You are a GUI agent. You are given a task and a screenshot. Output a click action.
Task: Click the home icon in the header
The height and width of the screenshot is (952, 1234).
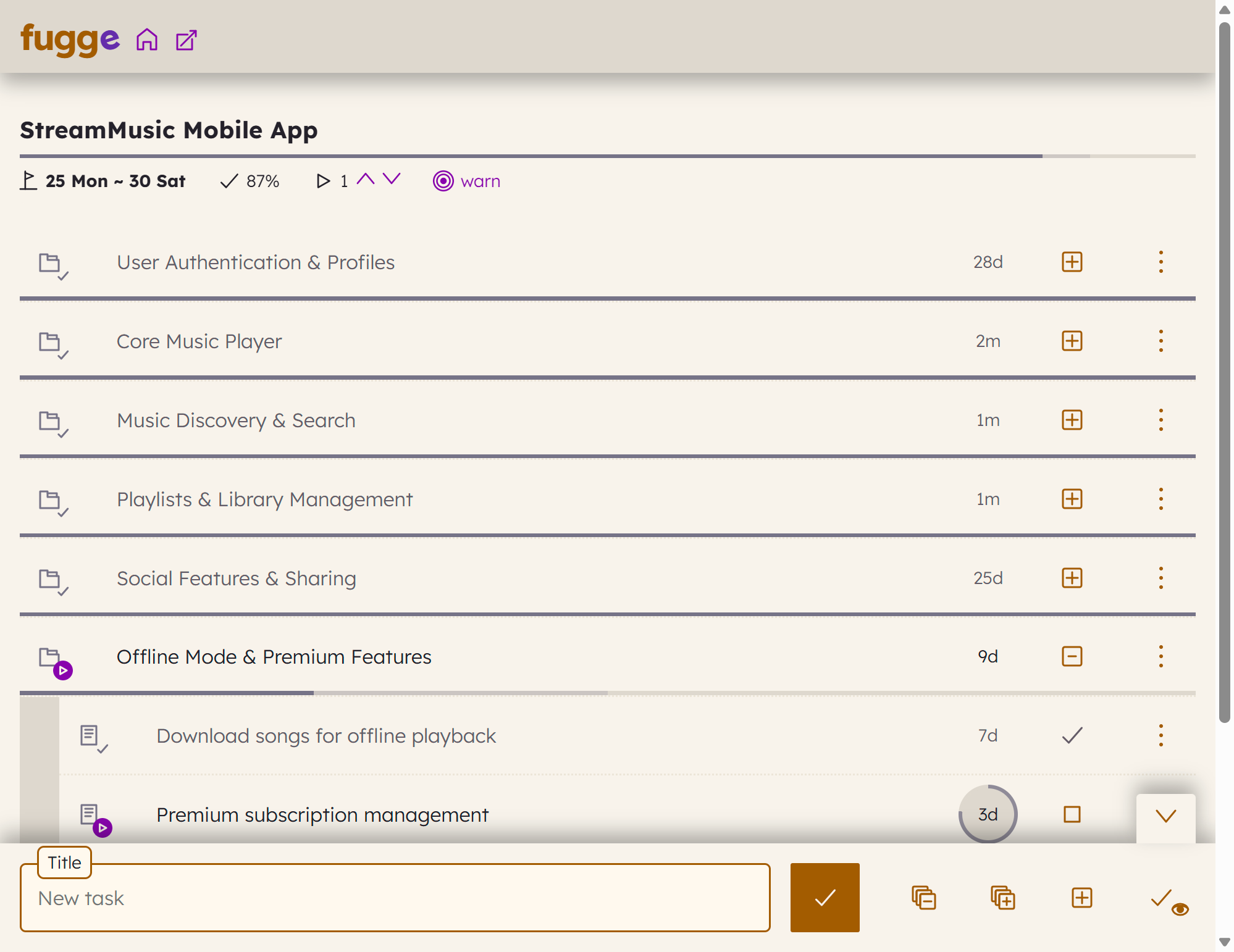(x=148, y=40)
